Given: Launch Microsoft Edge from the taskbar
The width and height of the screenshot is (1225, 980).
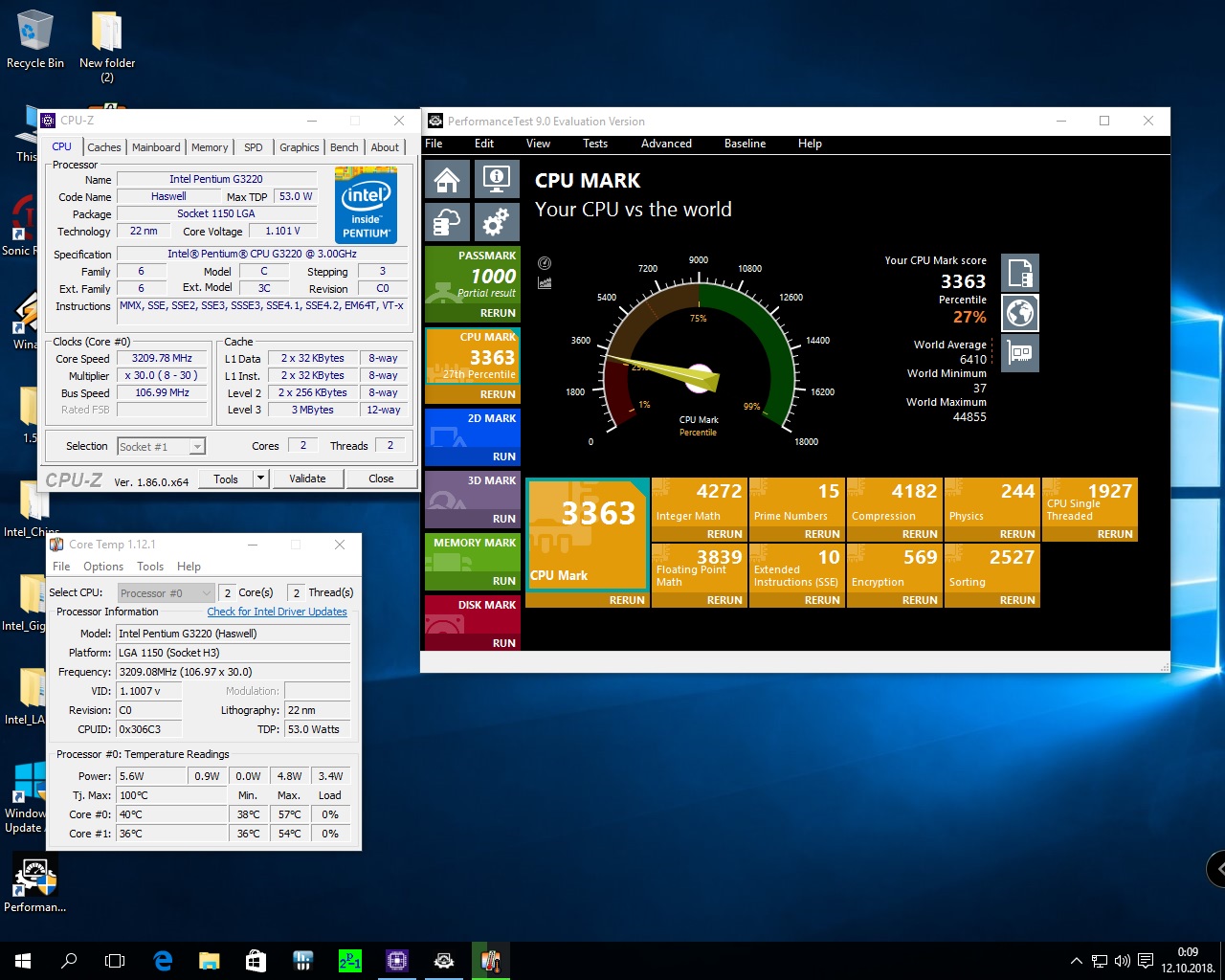Looking at the screenshot, I should [163, 960].
